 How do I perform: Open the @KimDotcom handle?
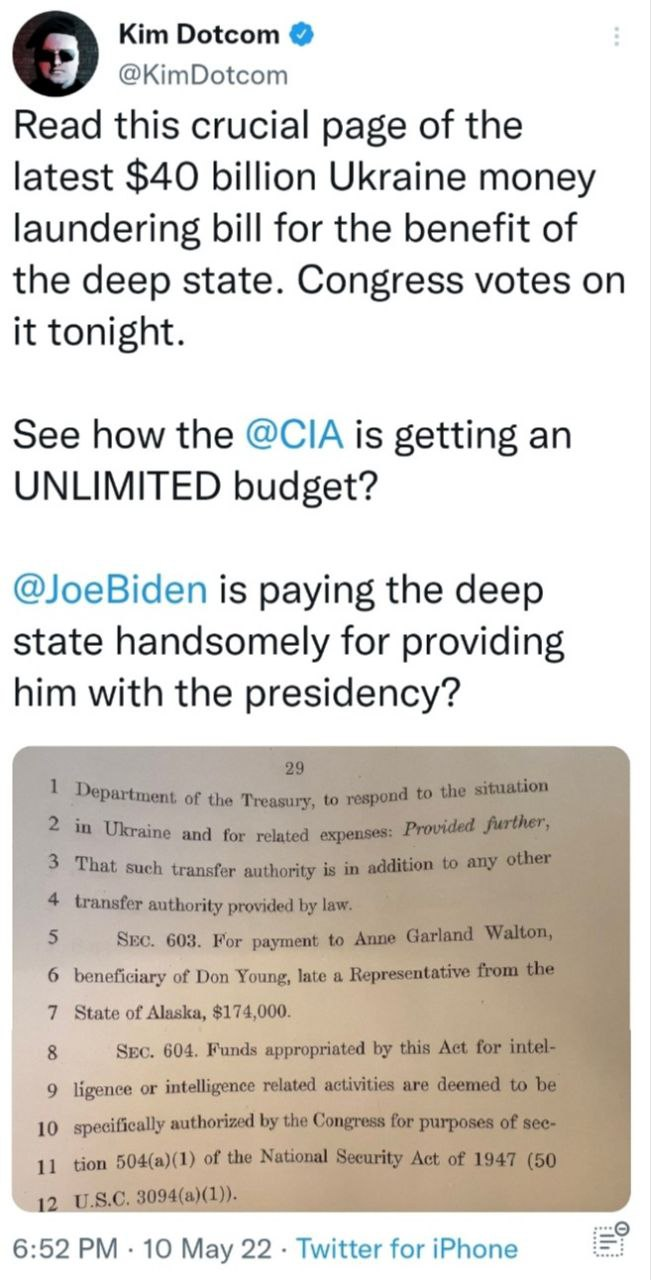[203, 74]
